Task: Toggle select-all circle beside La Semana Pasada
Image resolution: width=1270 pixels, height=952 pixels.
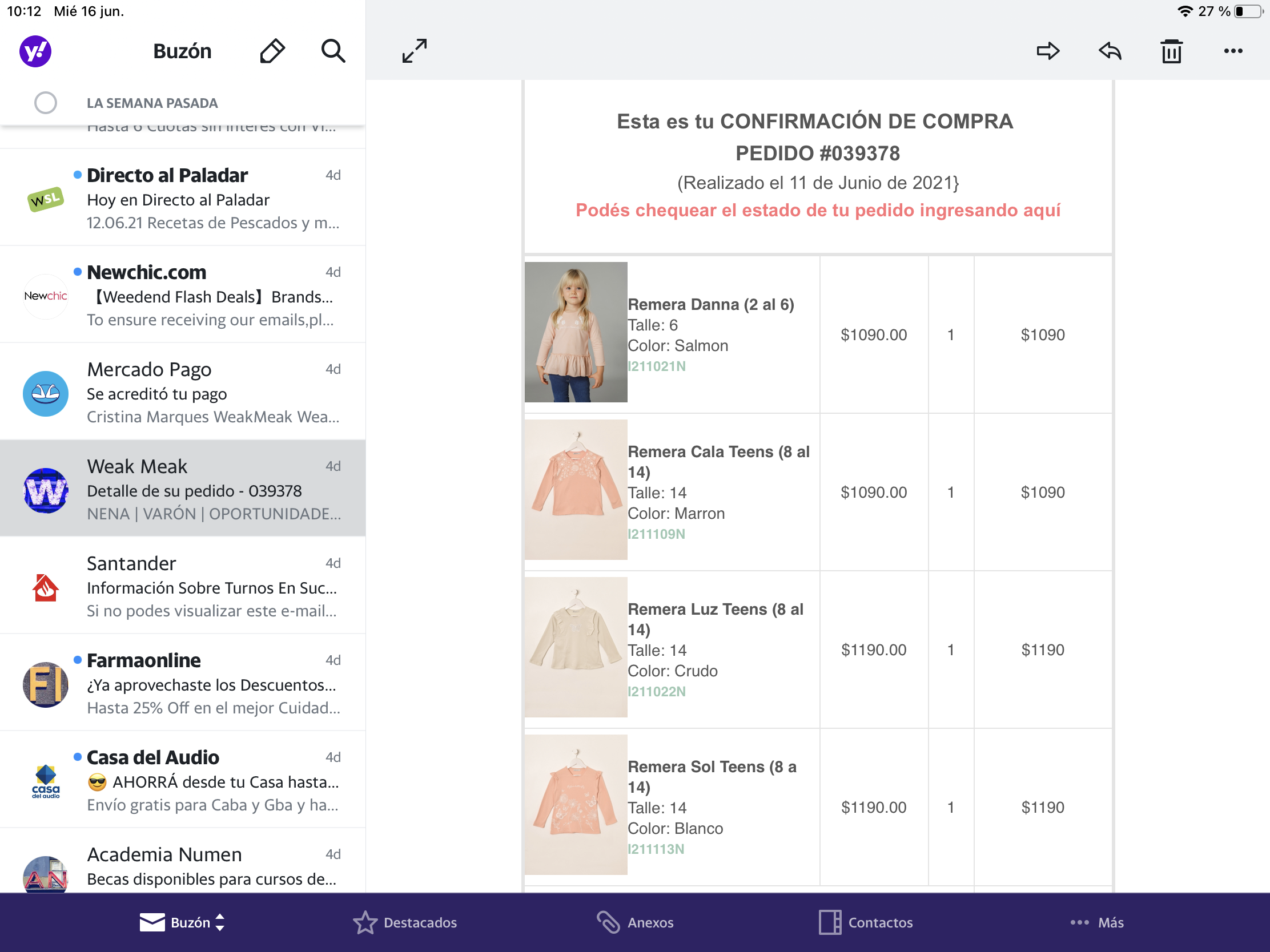Action: coord(45,103)
